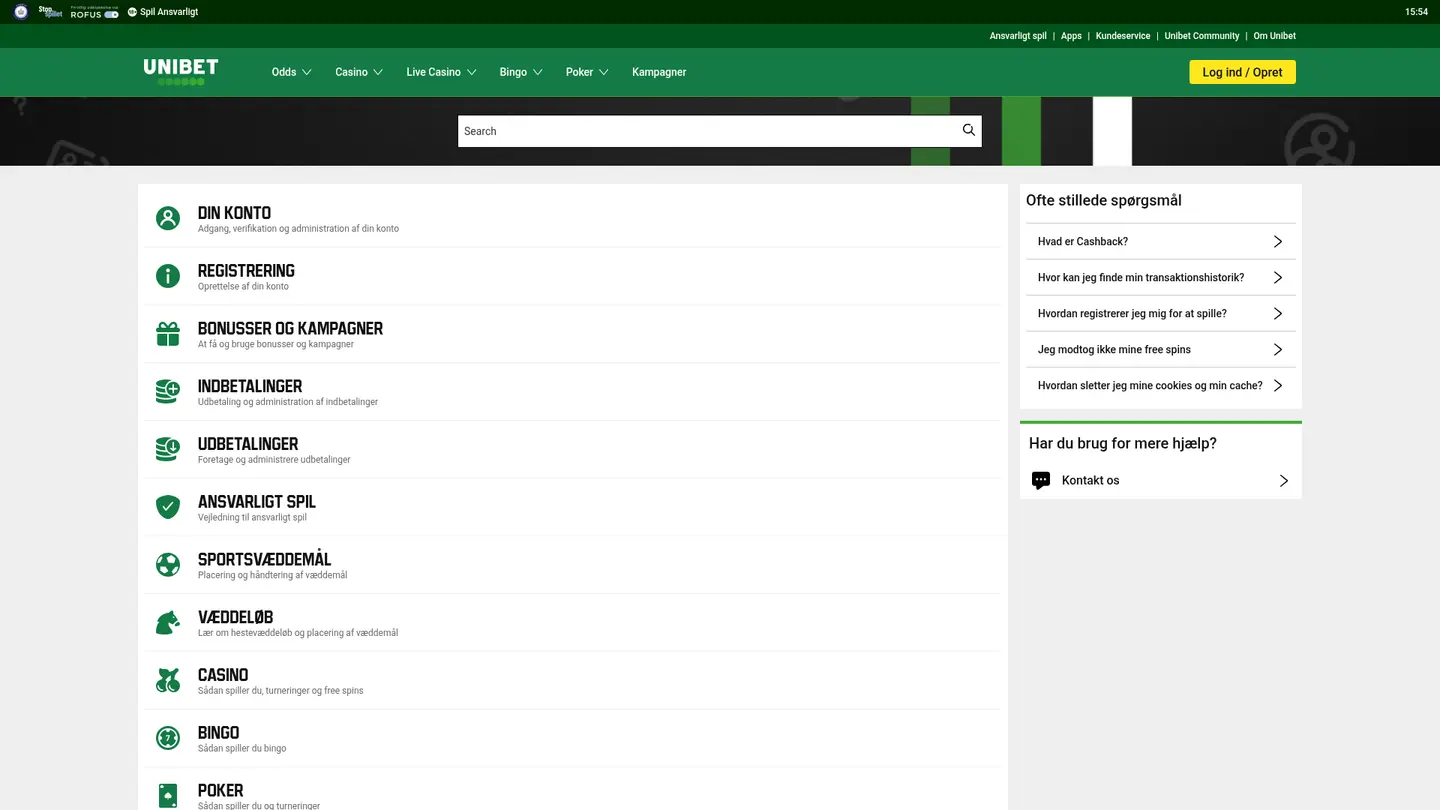This screenshot has width=1440, height=810.
Task: Open the Ansvarligt spil top link
Action: tap(1018, 36)
